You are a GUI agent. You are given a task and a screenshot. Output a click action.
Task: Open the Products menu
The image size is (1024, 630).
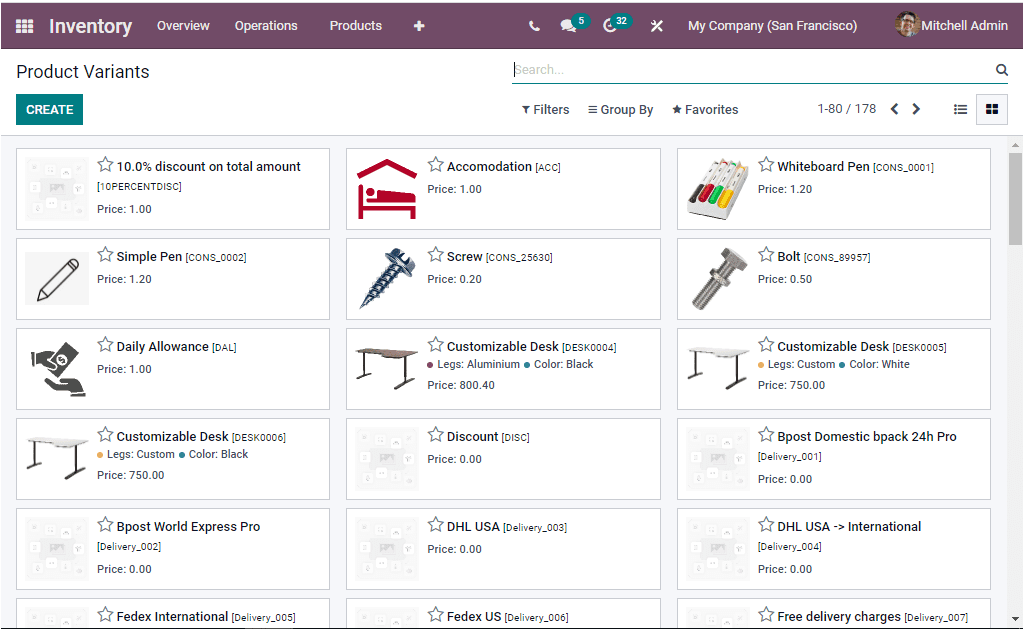(x=355, y=25)
